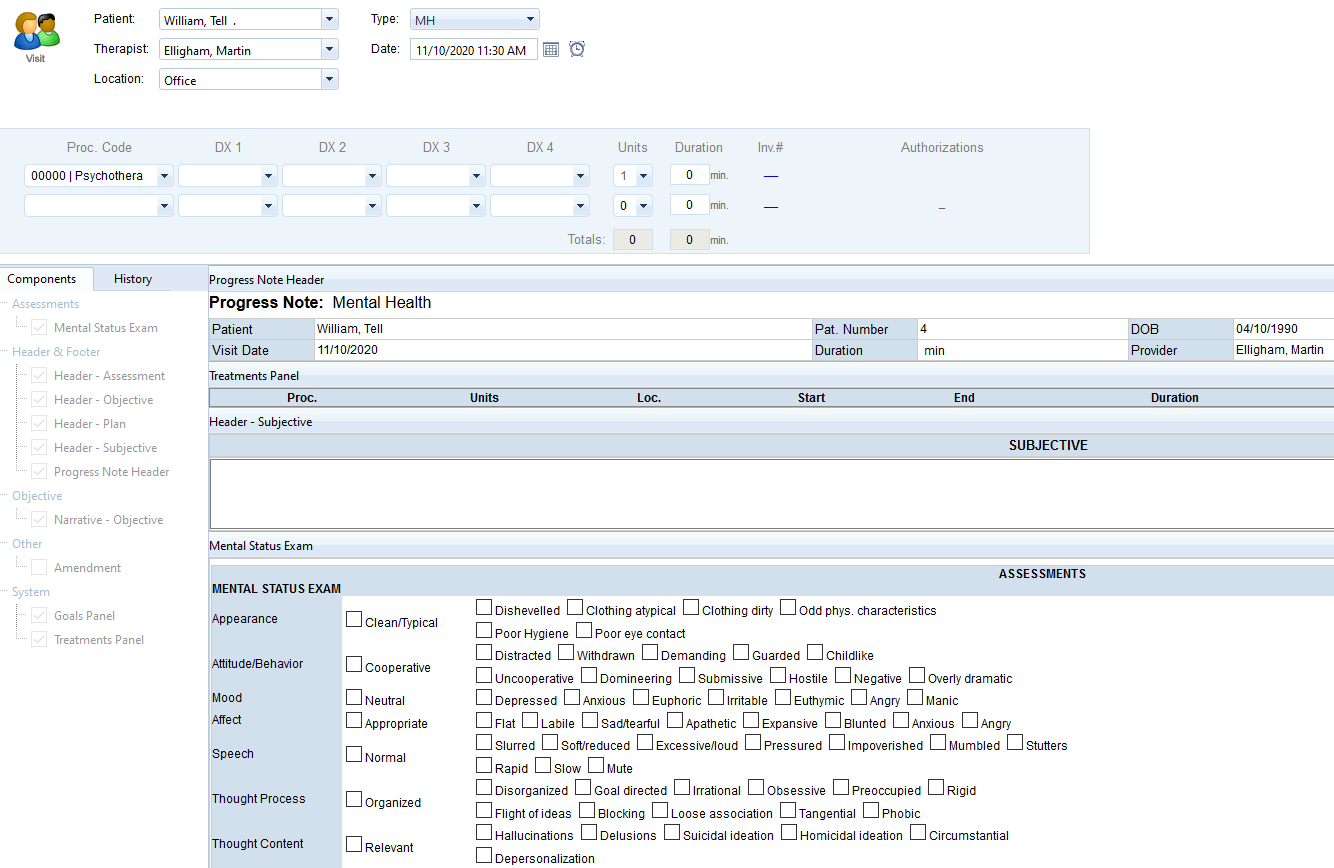
Task: Toggle the Hallucinations checkbox
Action: (x=484, y=833)
